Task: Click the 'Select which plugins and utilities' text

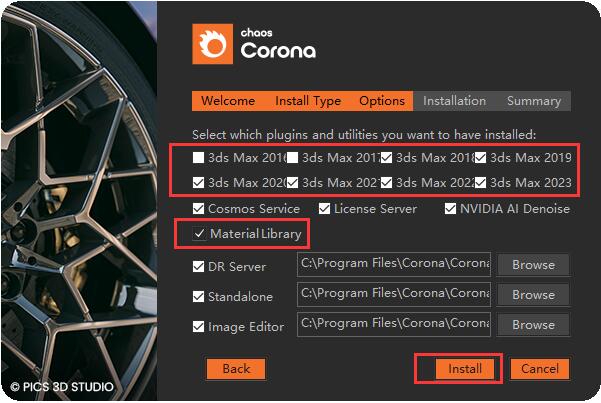Action: pyautogui.click(x=364, y=135)
